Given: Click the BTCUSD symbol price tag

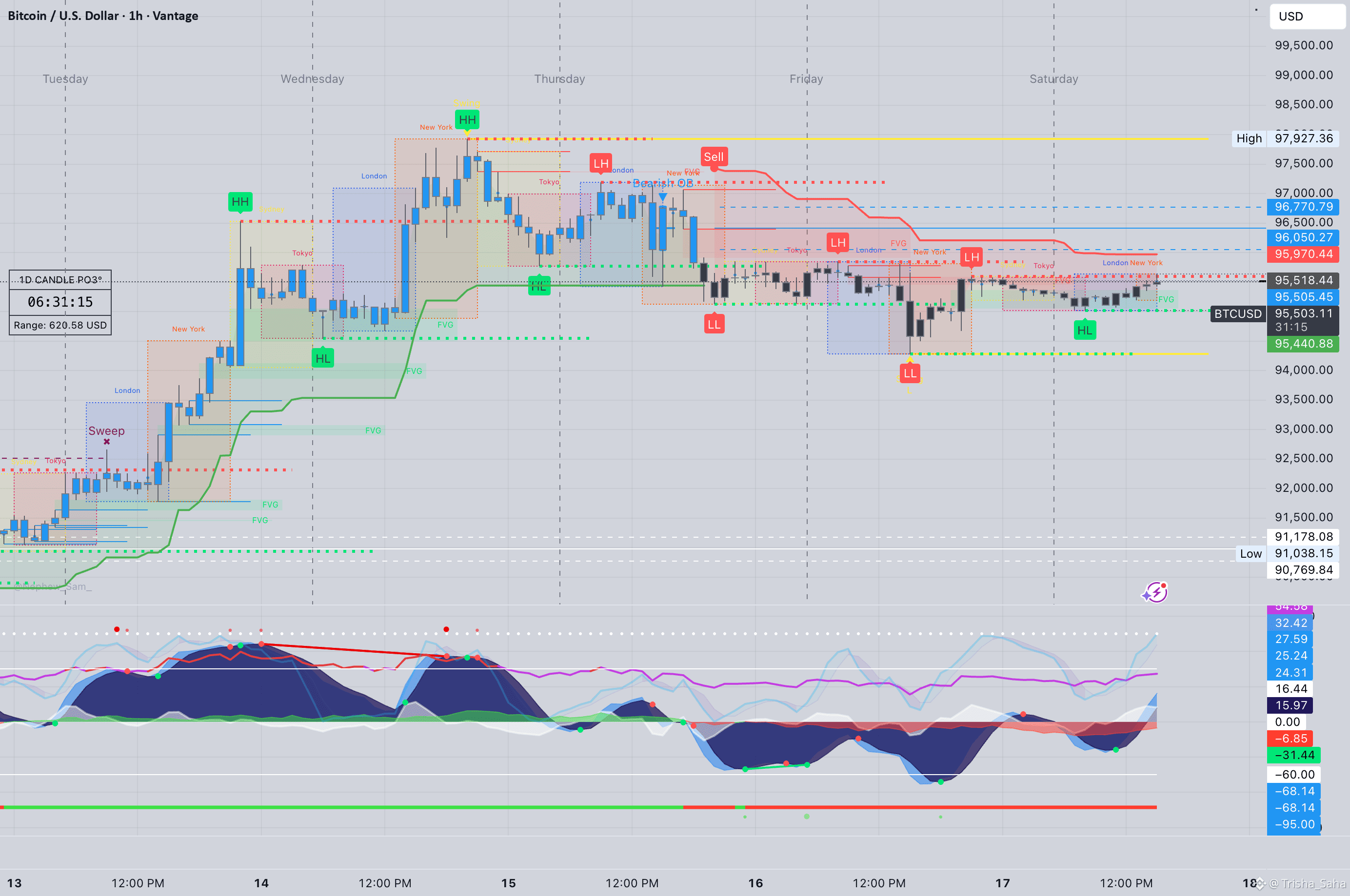Looking at the screenshot, I should pos(1237,314).
